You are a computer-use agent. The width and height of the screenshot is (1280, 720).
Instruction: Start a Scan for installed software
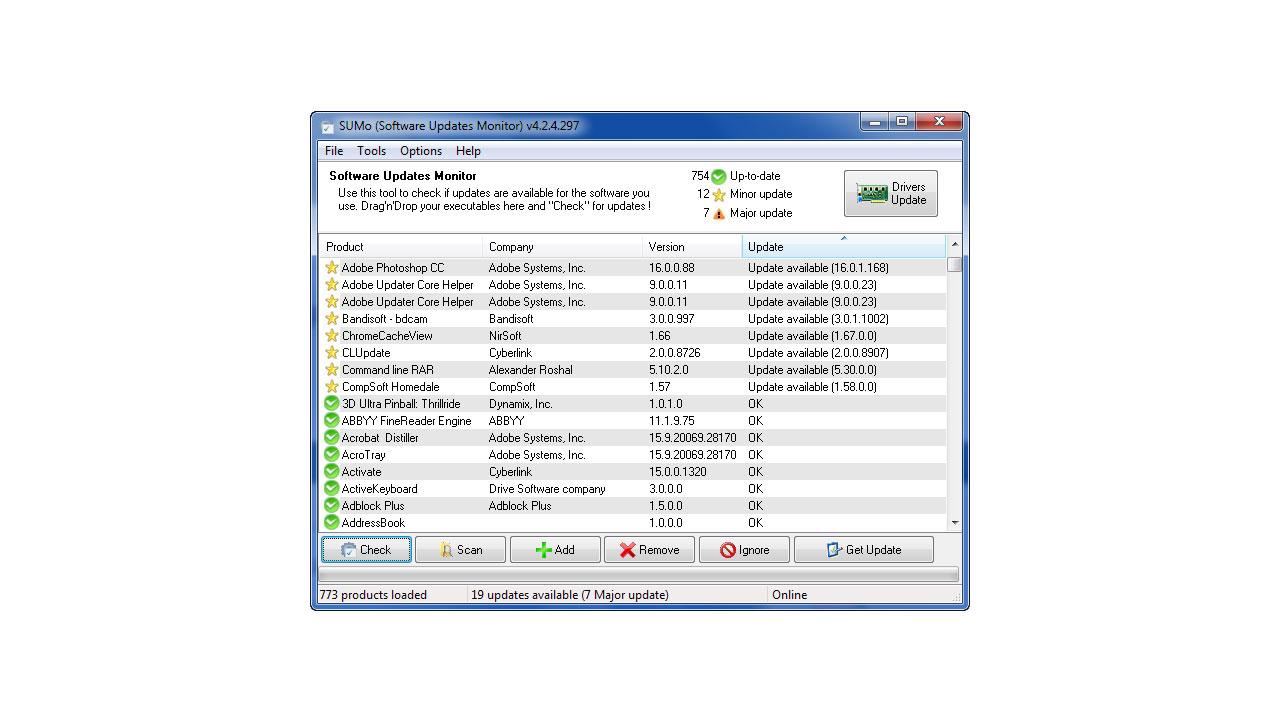(x=460, y=550)
